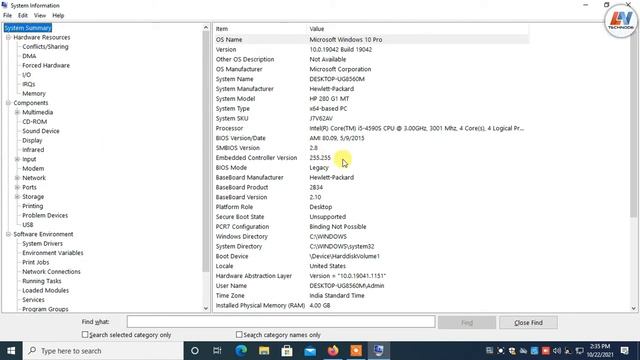Select Sound Device in the tree
Screen dimensions: 640x360
click(41, 131)
